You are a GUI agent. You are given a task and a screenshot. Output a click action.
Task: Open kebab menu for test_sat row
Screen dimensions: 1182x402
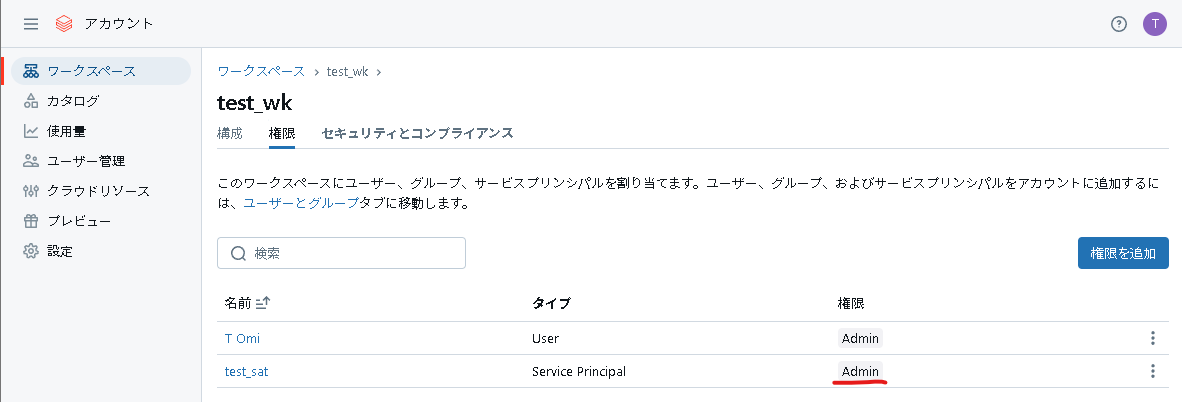point(1153,371)
